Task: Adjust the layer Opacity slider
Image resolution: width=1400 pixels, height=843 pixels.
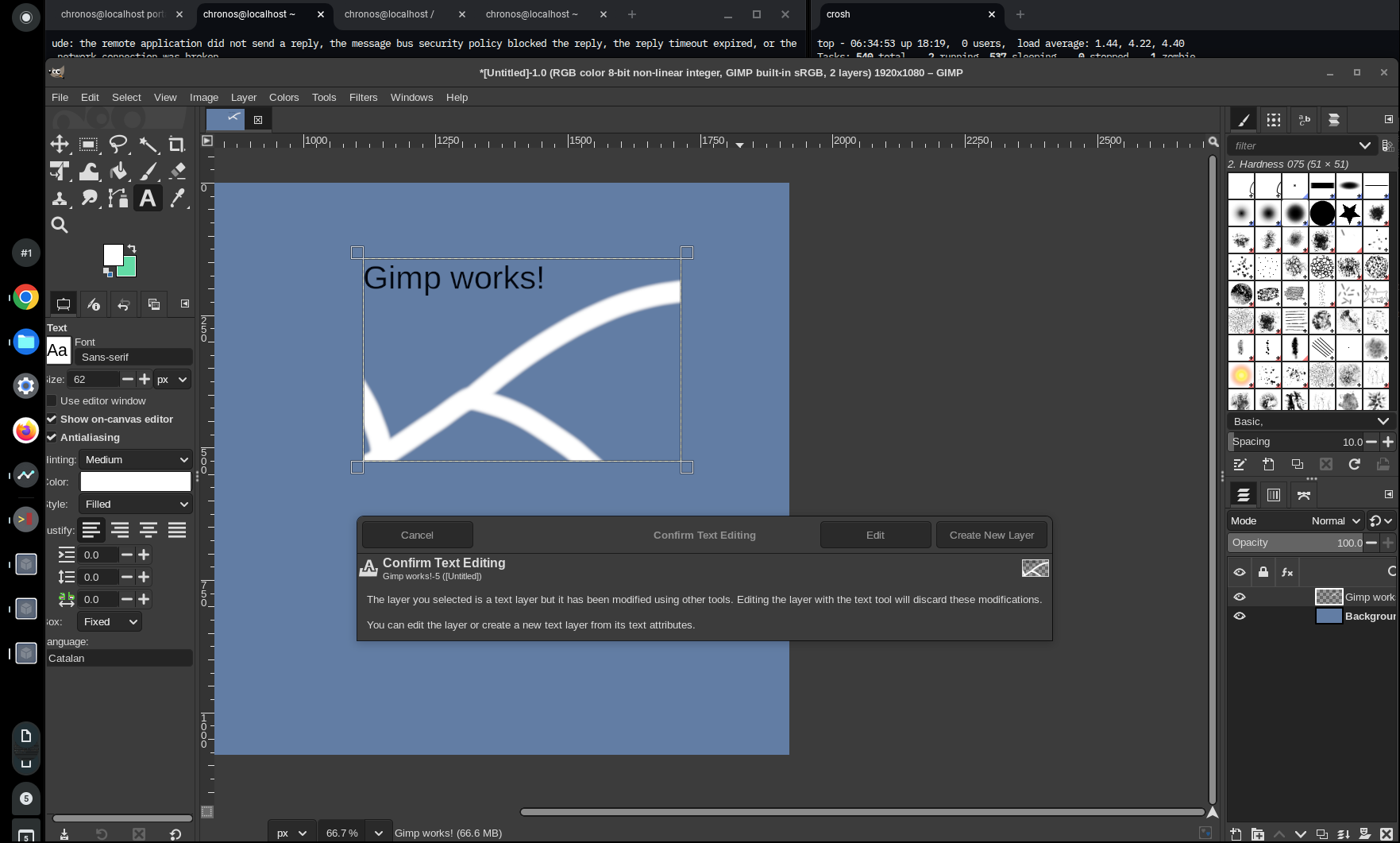Action: (1296, 543)
